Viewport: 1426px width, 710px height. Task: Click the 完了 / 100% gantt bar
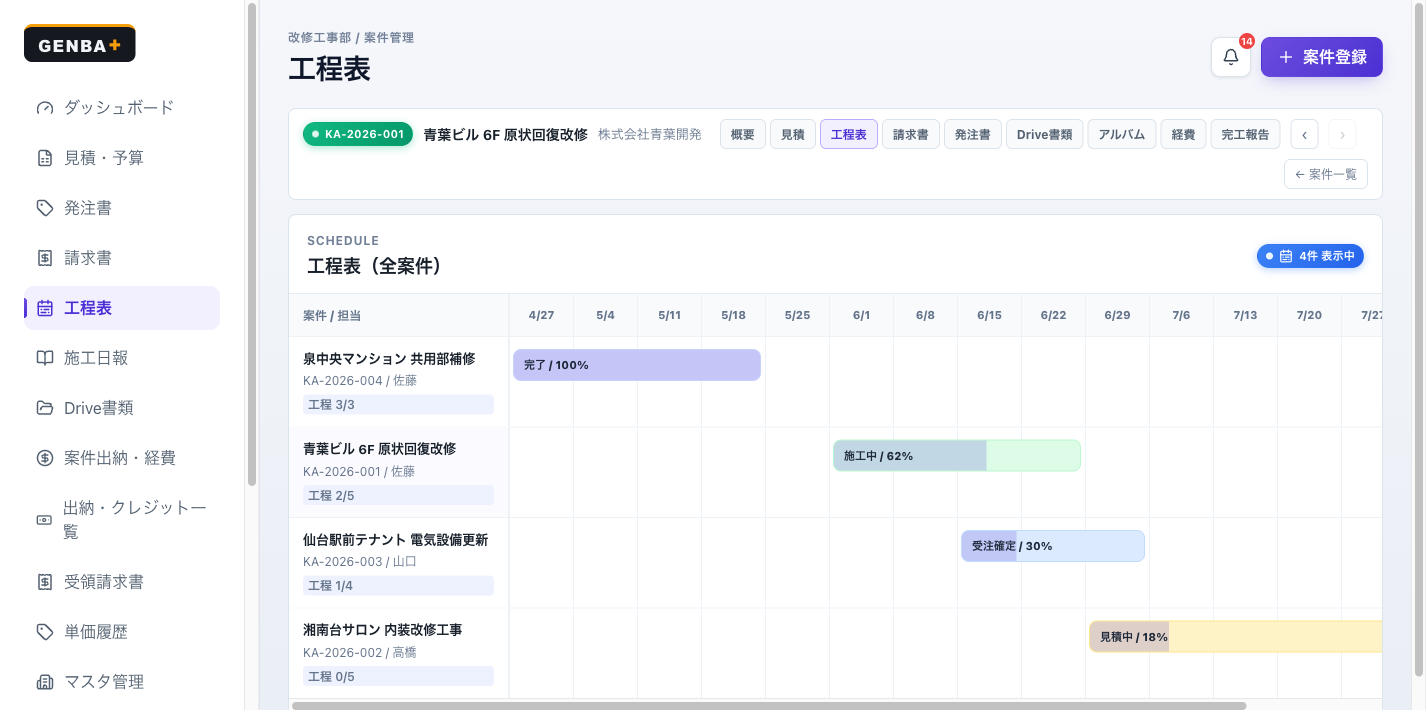point(637,365)
